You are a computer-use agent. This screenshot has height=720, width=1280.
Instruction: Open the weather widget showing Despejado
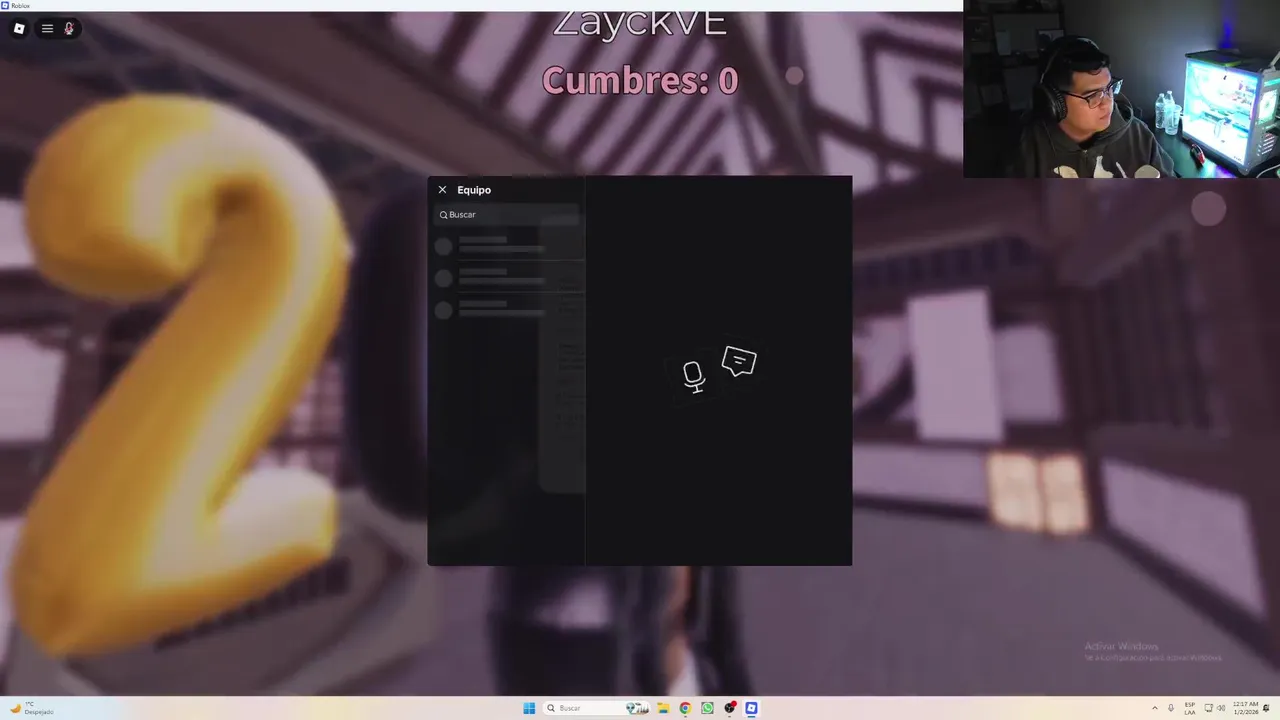coord(32,708)
